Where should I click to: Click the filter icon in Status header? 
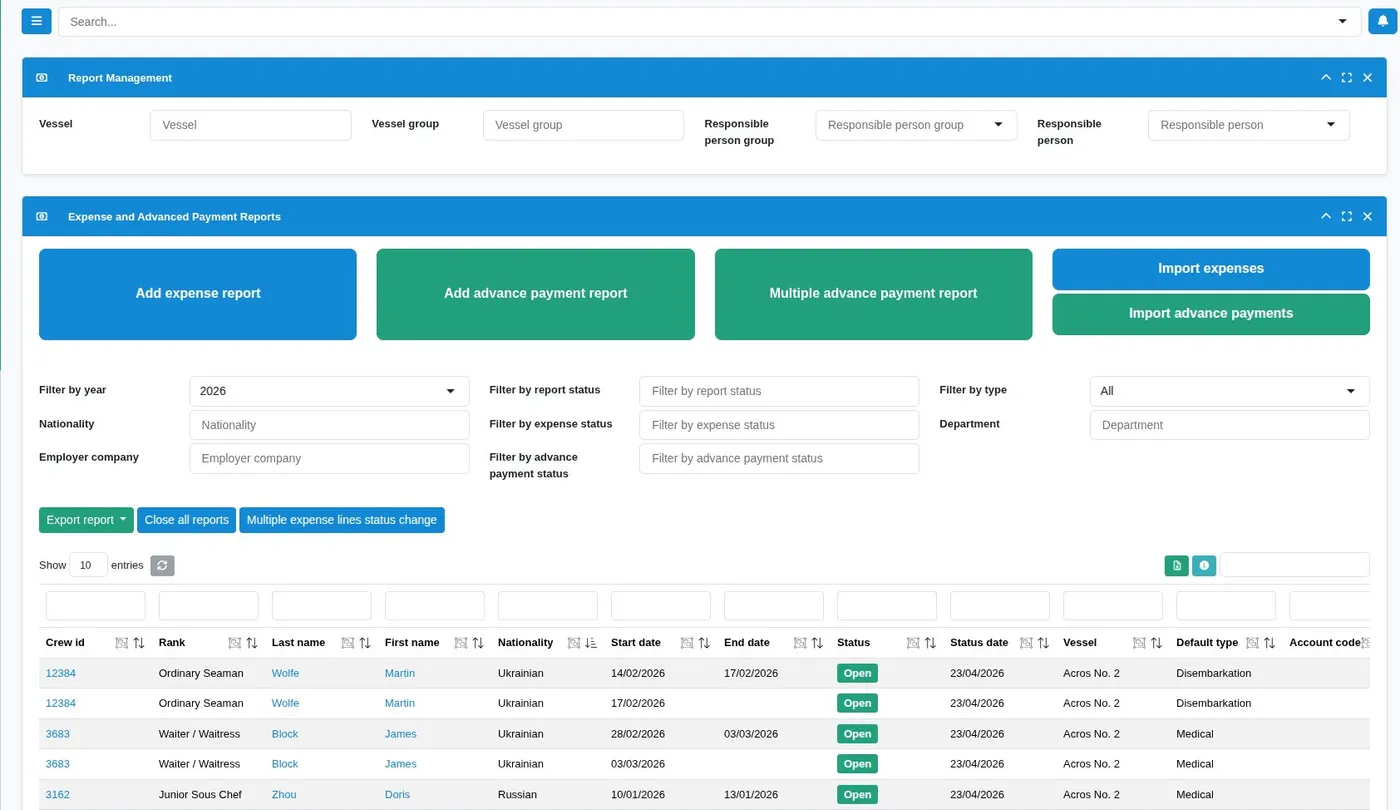912,643
